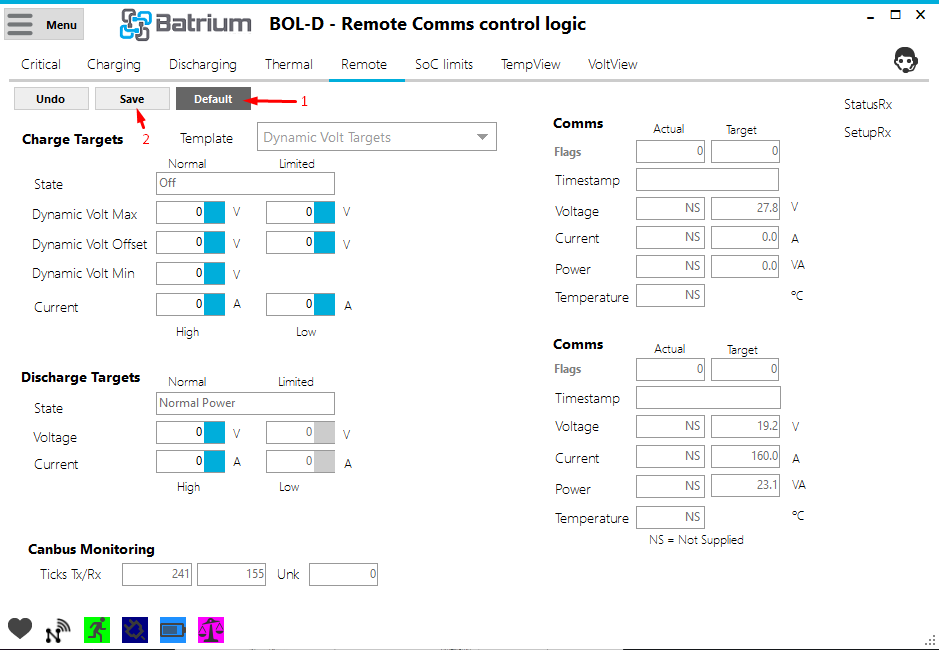The width and height of the screenshot is (939, 650).
Task: Go to the VoltView tab
Action: pyautogui.click(x=612, y=64)
